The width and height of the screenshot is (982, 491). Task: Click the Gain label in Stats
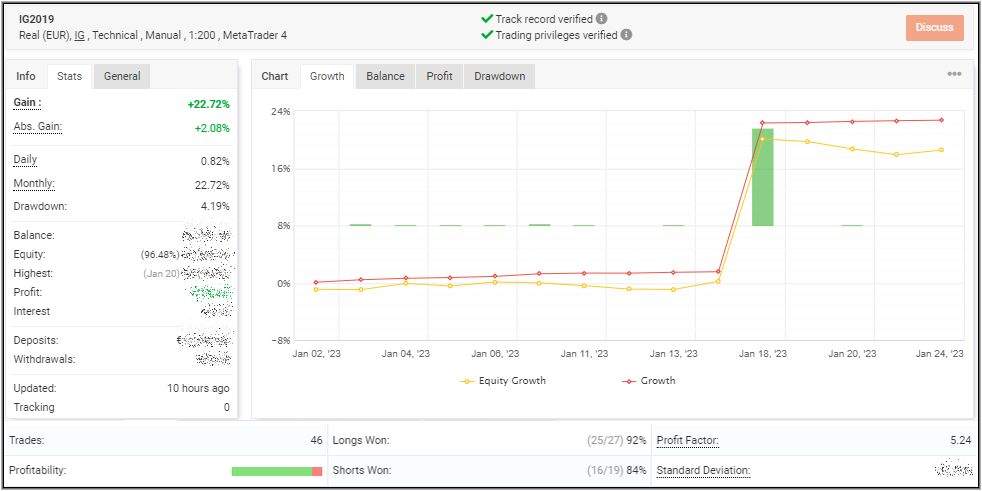point(27,103)
